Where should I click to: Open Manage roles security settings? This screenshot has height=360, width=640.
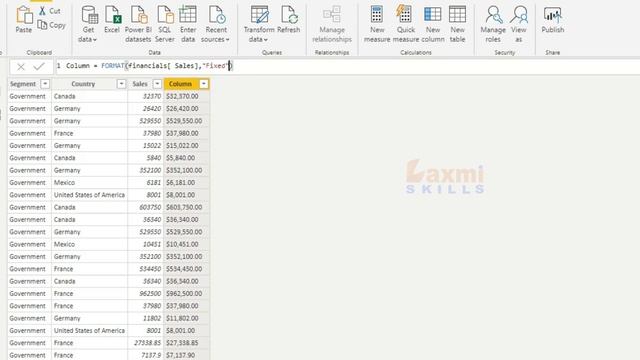point(493,24)
